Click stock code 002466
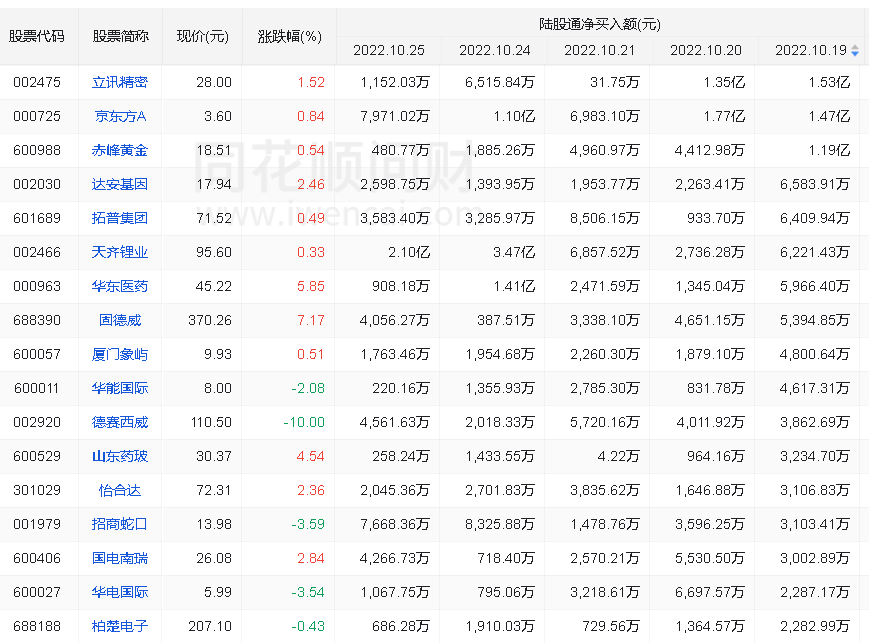The image size is (869, 643). tap(37, 252)
